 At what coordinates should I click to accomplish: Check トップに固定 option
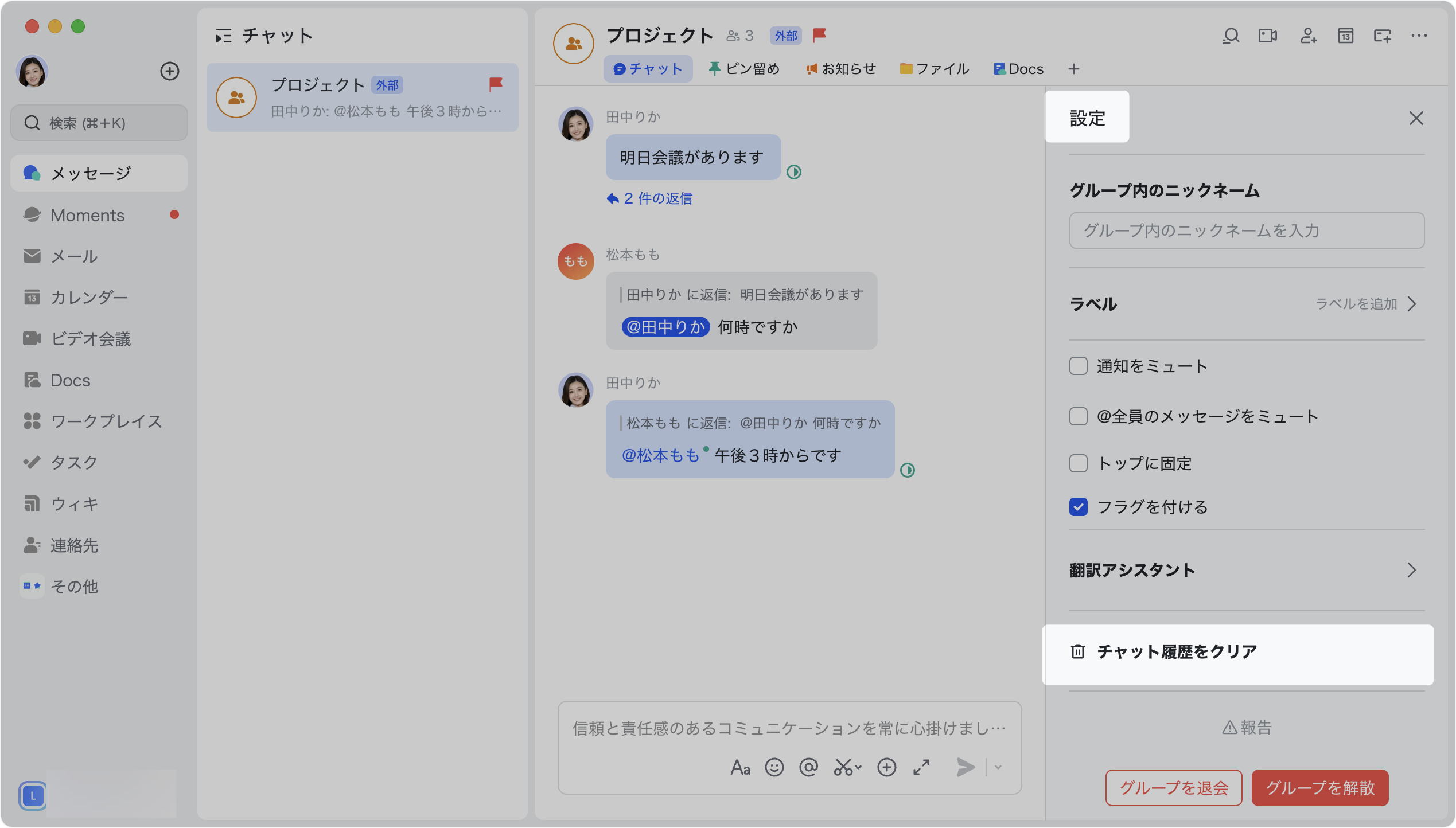tap(1078, 463)
